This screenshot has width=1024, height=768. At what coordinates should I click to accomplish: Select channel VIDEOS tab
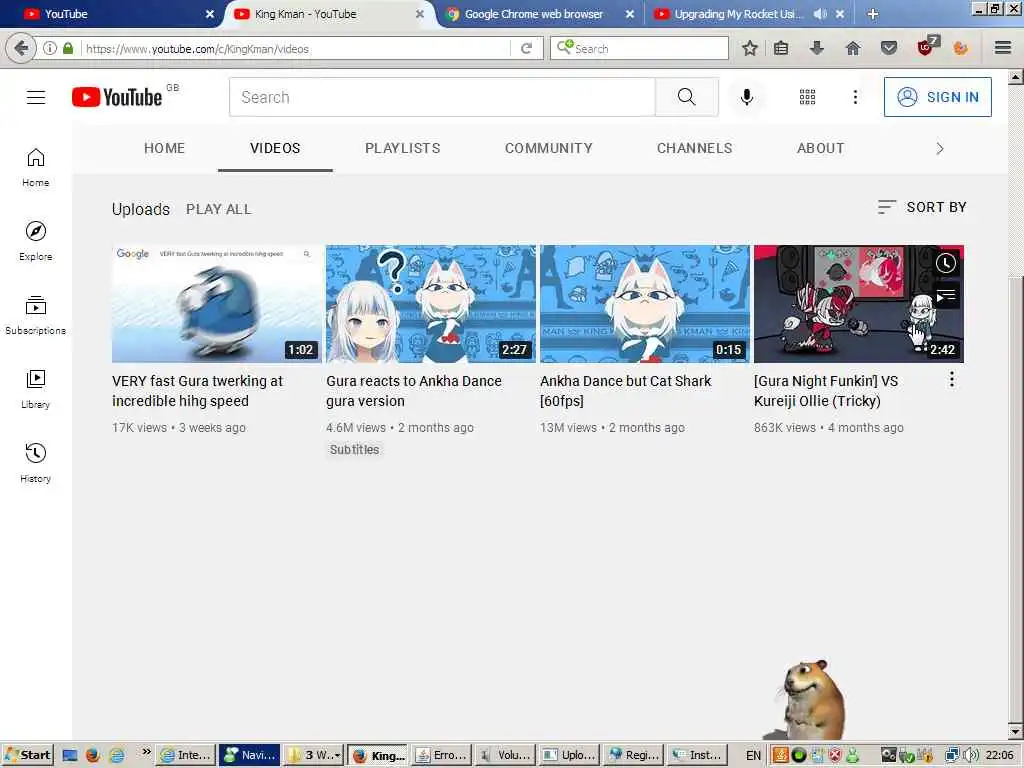tap(275, 148)
